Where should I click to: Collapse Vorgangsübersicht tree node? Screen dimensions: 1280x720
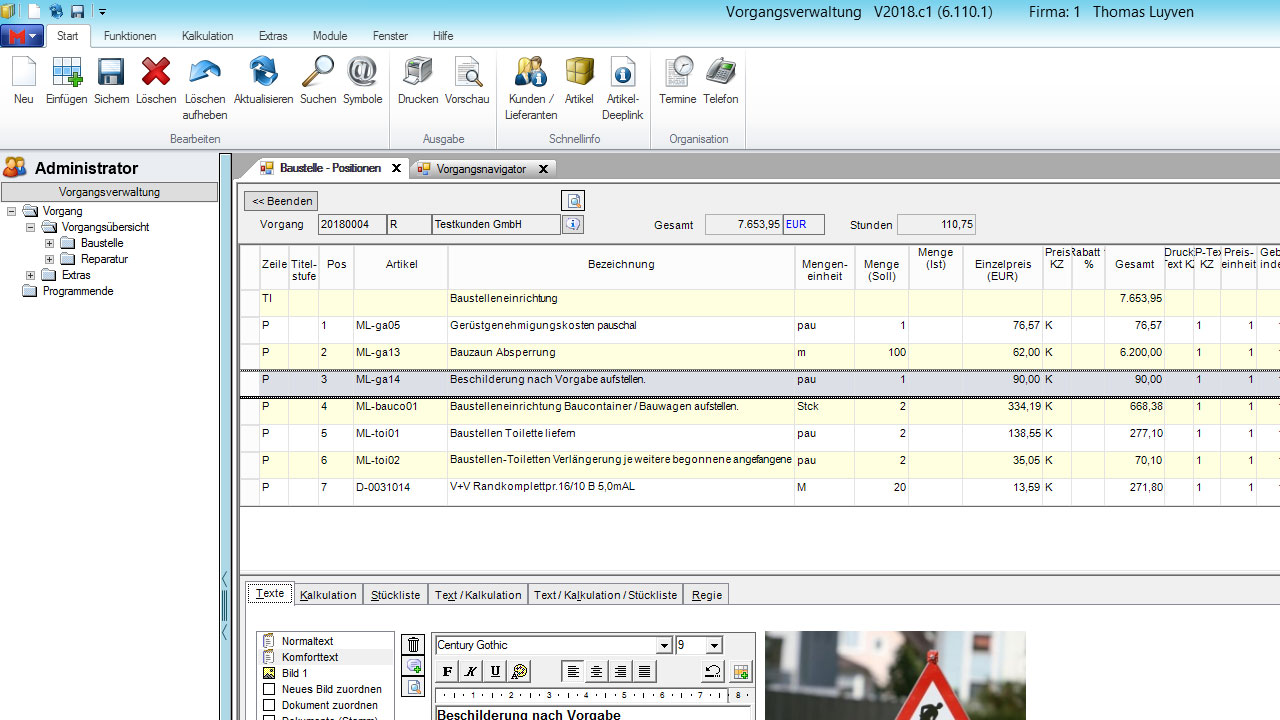[31, 227]
